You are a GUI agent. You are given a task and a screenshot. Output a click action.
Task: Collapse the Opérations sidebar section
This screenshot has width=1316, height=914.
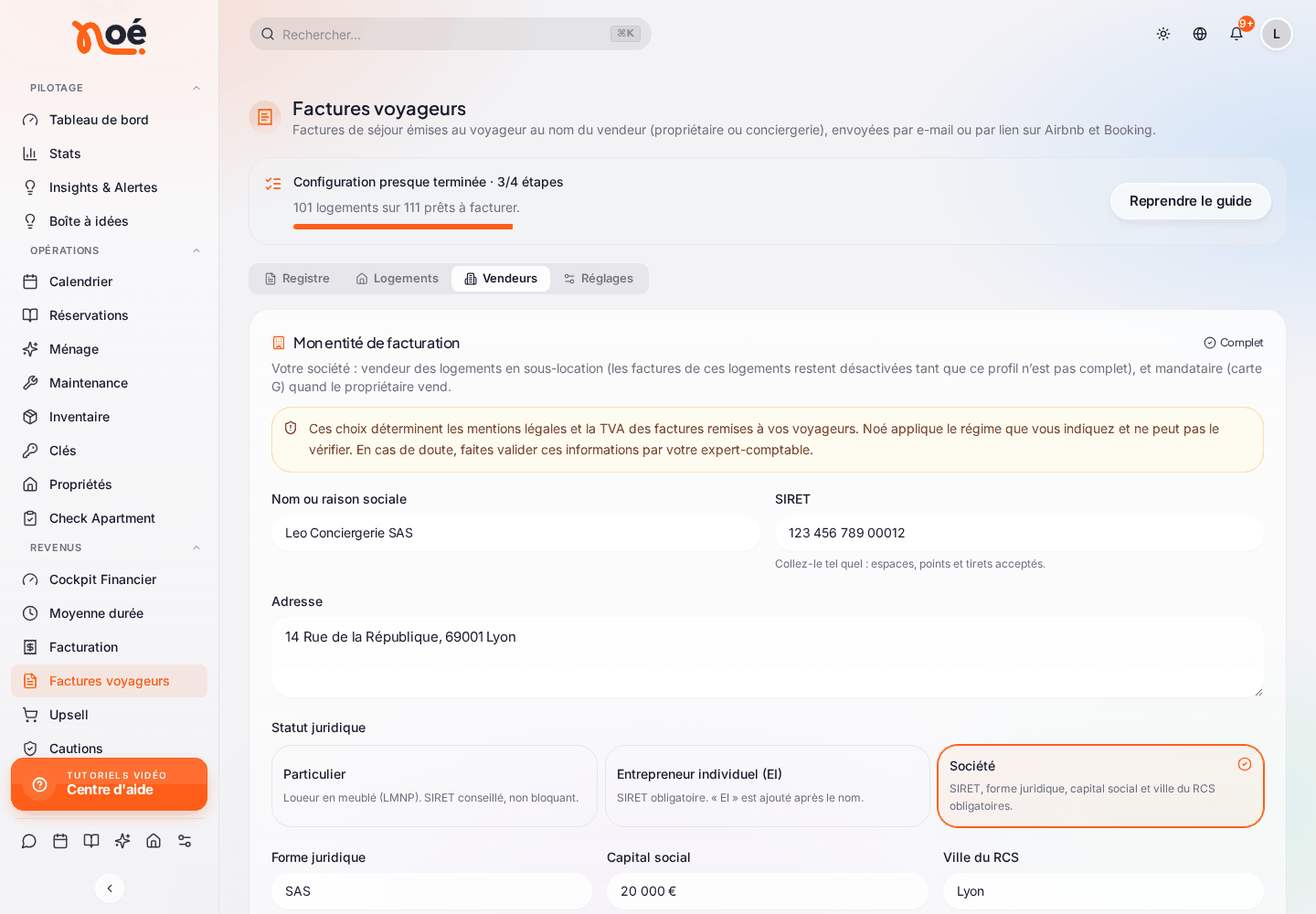[196, 250]
